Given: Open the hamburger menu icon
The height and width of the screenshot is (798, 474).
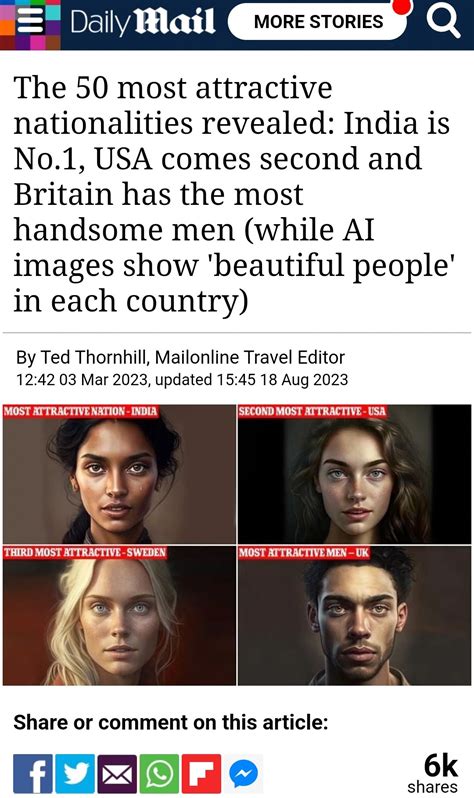Looking at the screenshot, I should [x=30, y=21].
